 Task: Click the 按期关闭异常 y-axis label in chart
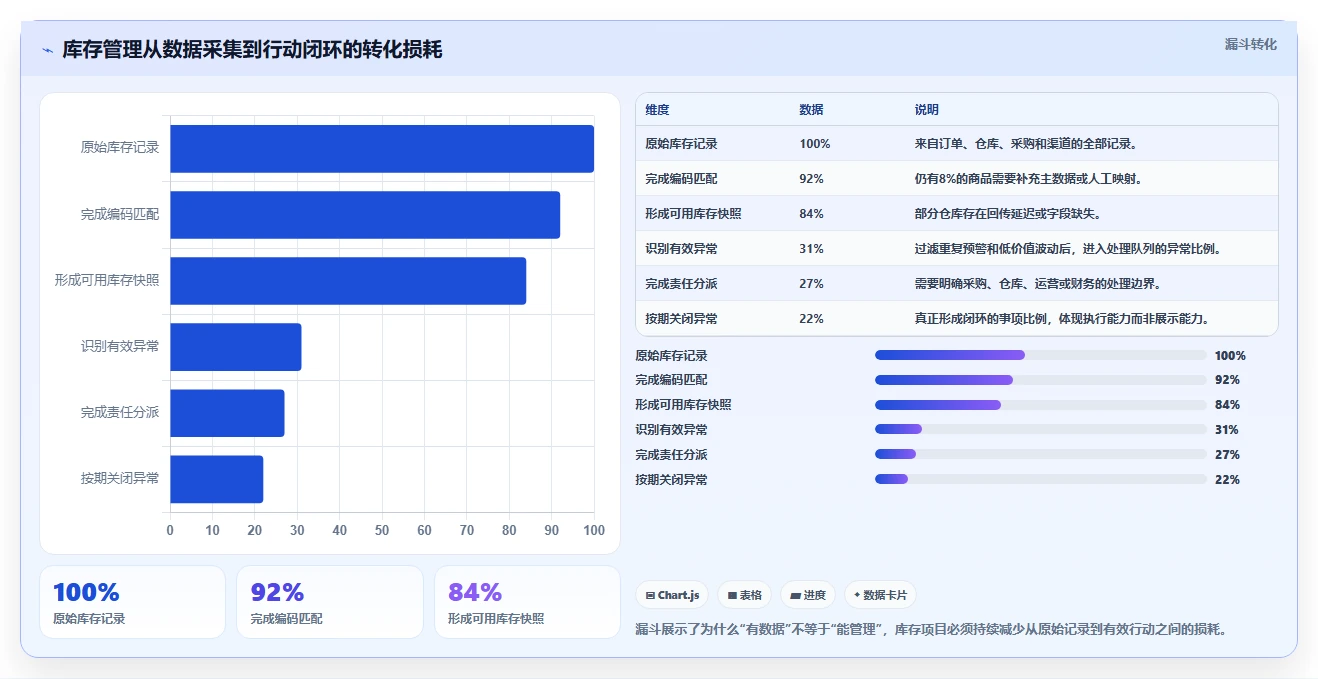(x=120, y=478)
